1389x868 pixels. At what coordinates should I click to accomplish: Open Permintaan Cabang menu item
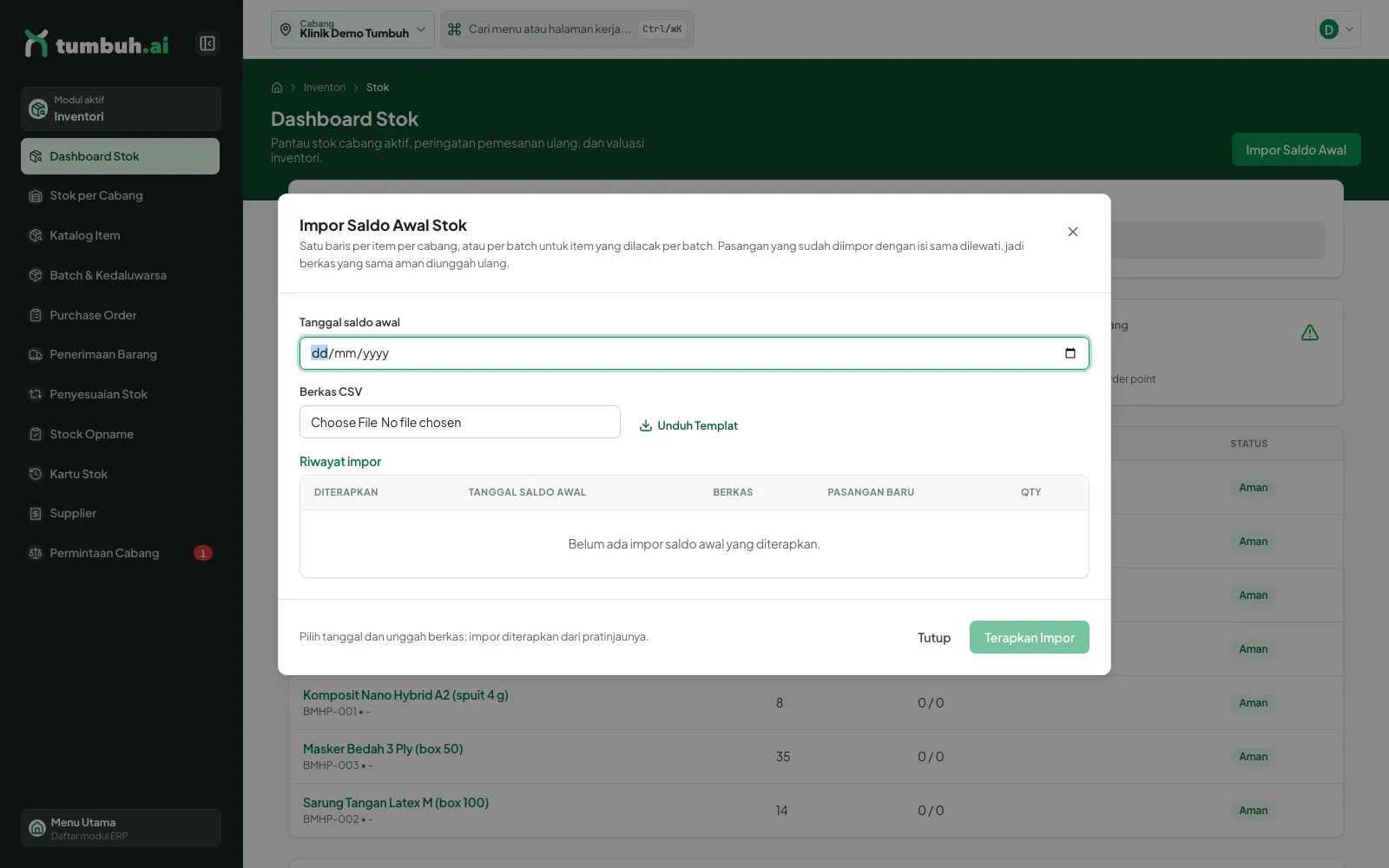[x=120, y=553]
